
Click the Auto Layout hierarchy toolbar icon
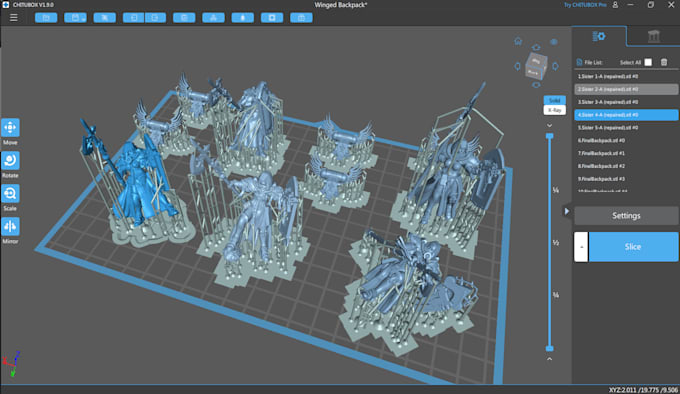click(213, 18)
